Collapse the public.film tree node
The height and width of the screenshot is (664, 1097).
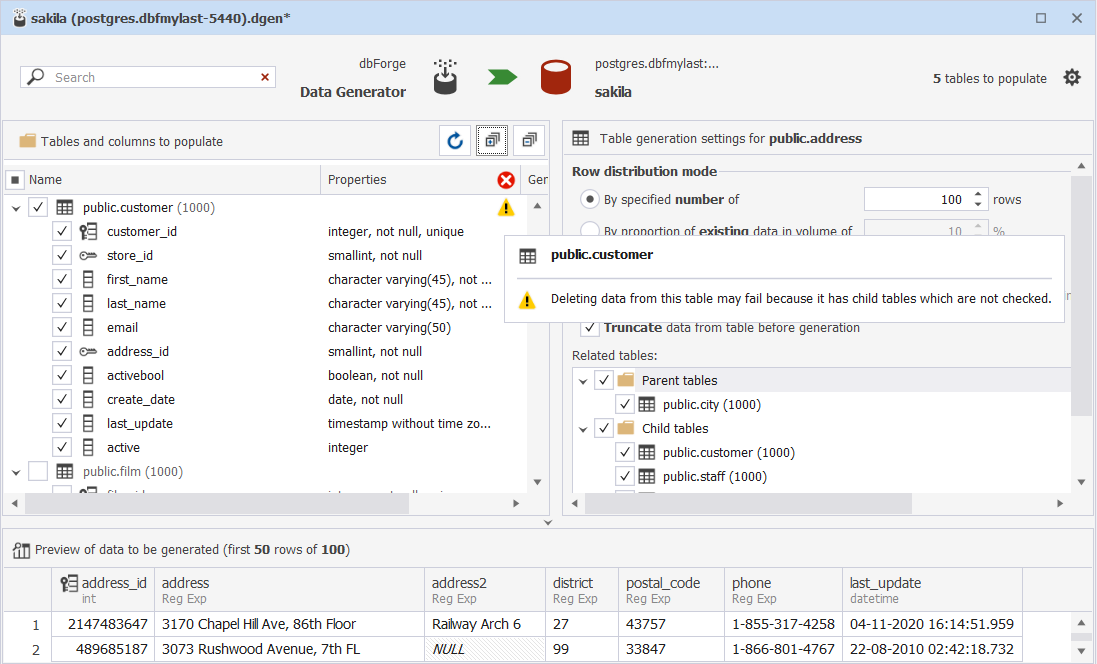coord(16,472)
